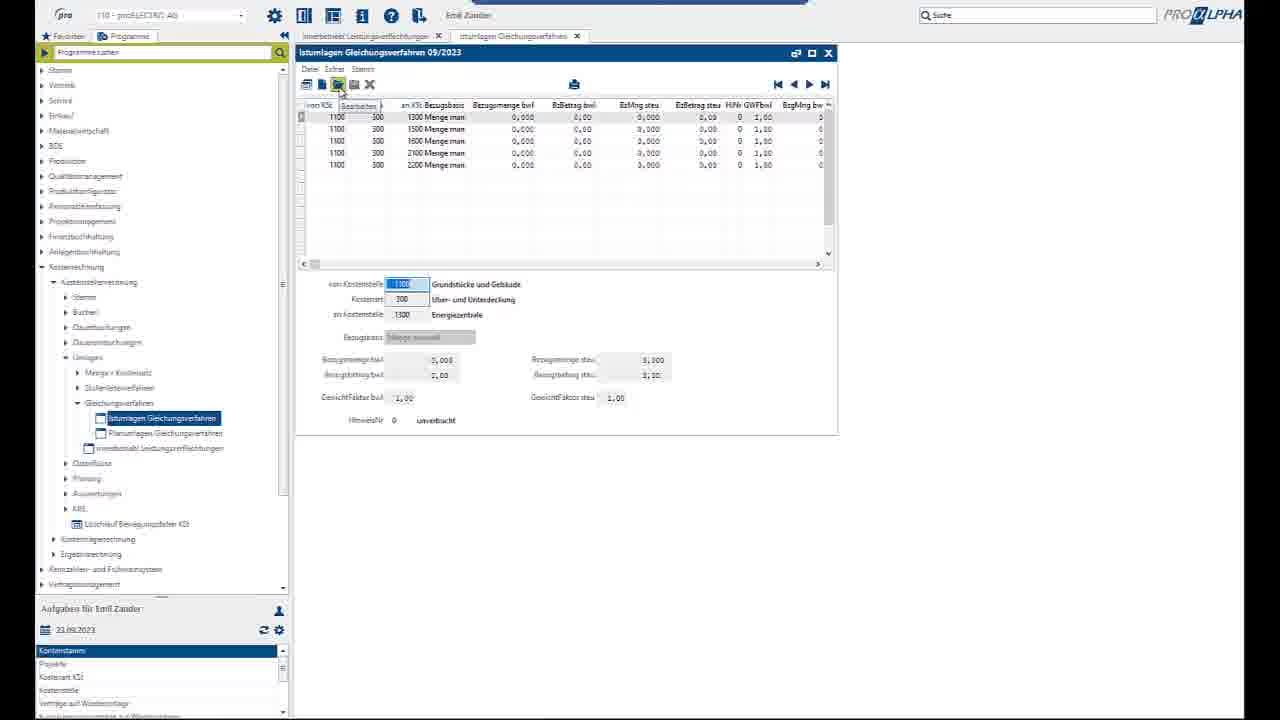Click the search magnifier in program search
Viewport: 1280px width, 720px height.
[280, 52]
